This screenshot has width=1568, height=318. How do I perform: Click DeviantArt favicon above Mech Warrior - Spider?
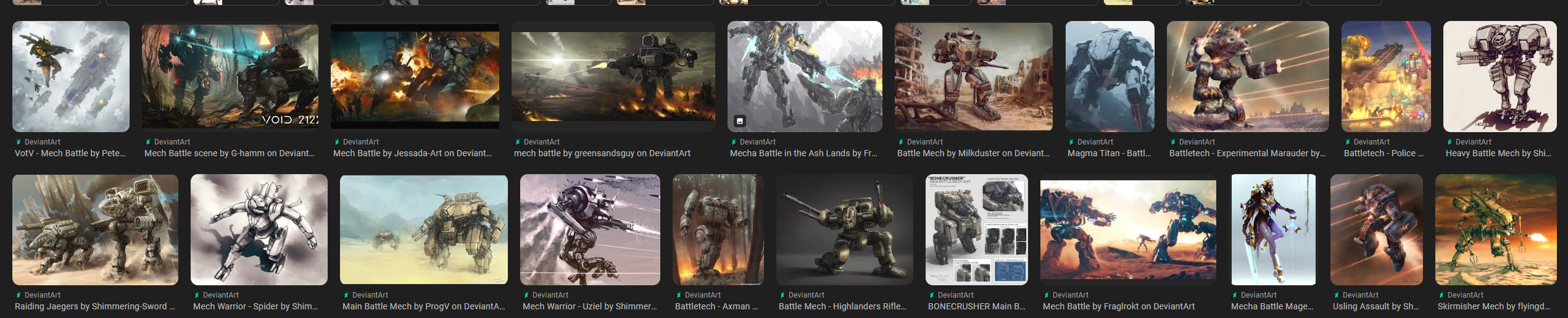coord(197,295)
